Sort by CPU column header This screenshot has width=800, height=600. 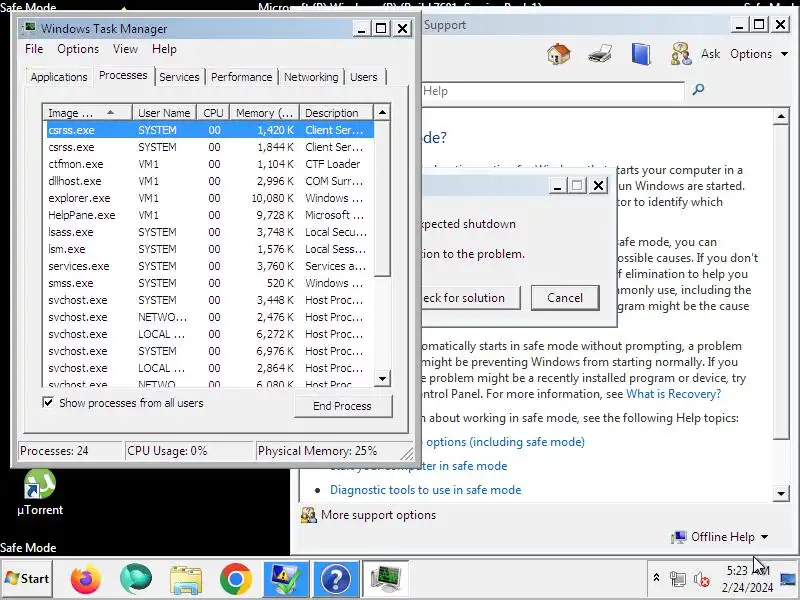tap(213, 112)
